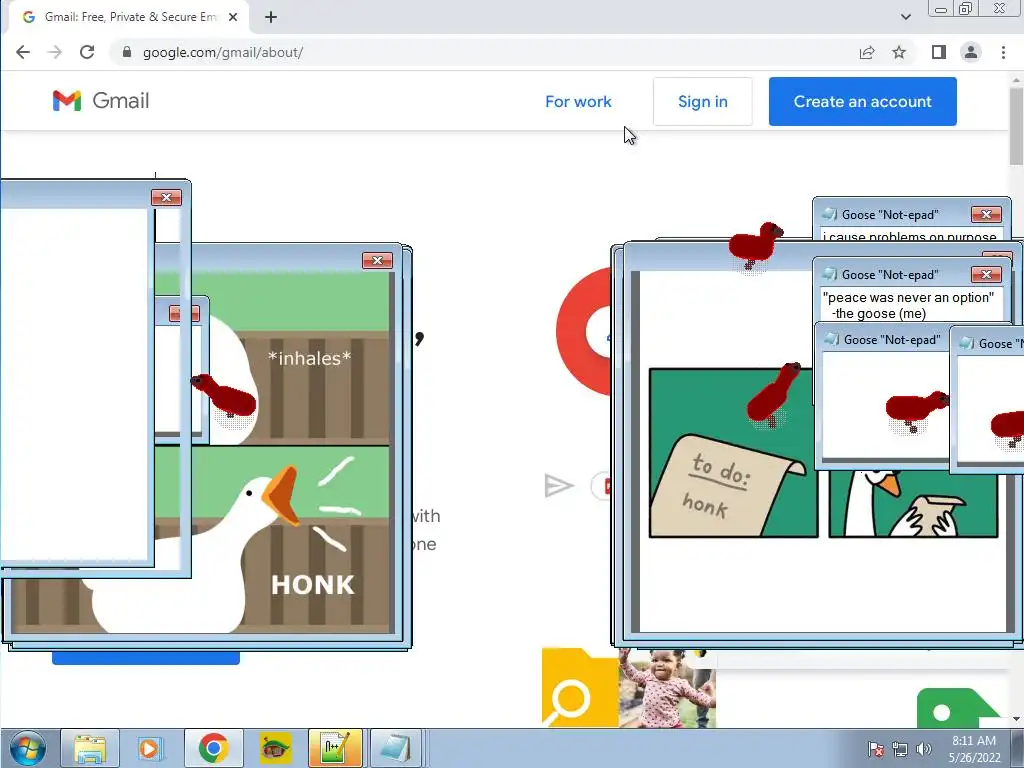Open Chrome three-dot menu

point(1003,52)
